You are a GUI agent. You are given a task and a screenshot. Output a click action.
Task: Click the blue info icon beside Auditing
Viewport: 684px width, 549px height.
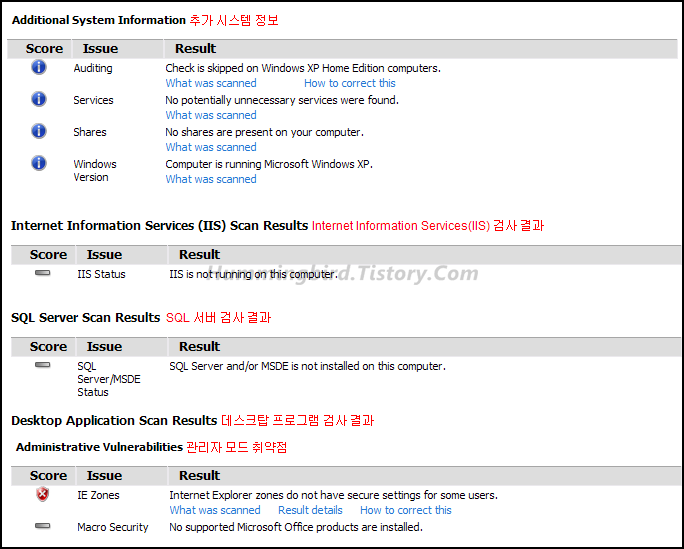click(39, 67)
